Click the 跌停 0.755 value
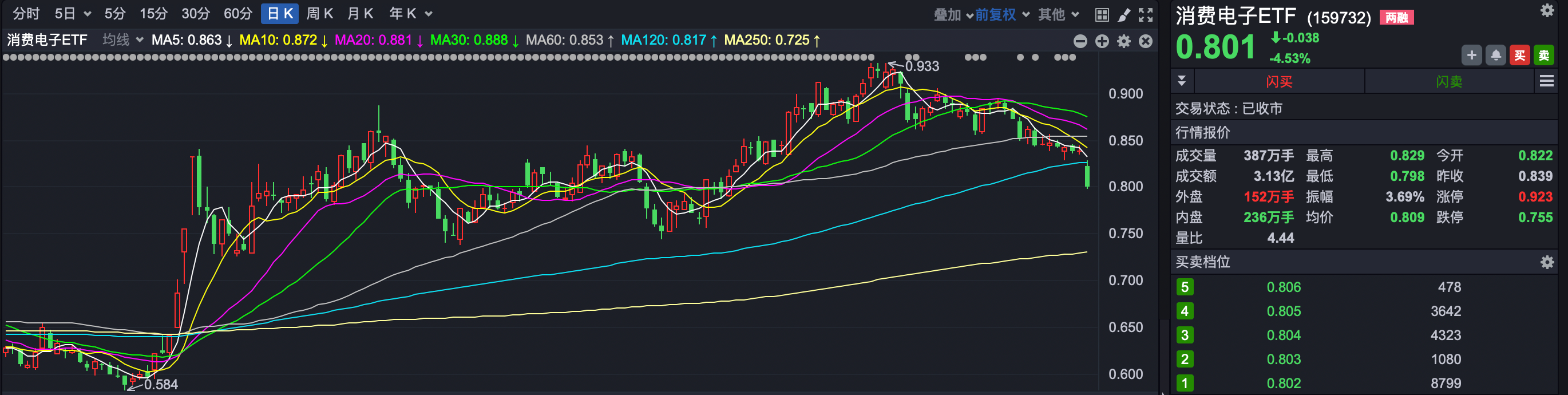Image resolution: width=1568 pixels, height=395 pixels. pos(1535,218)
